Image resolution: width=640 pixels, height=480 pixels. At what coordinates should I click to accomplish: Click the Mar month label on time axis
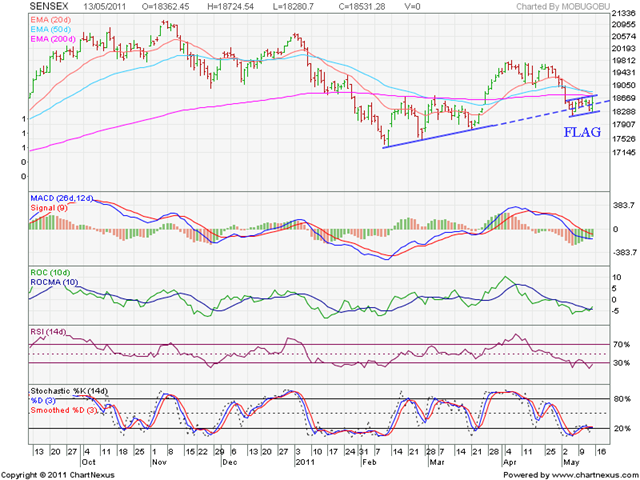436,462
